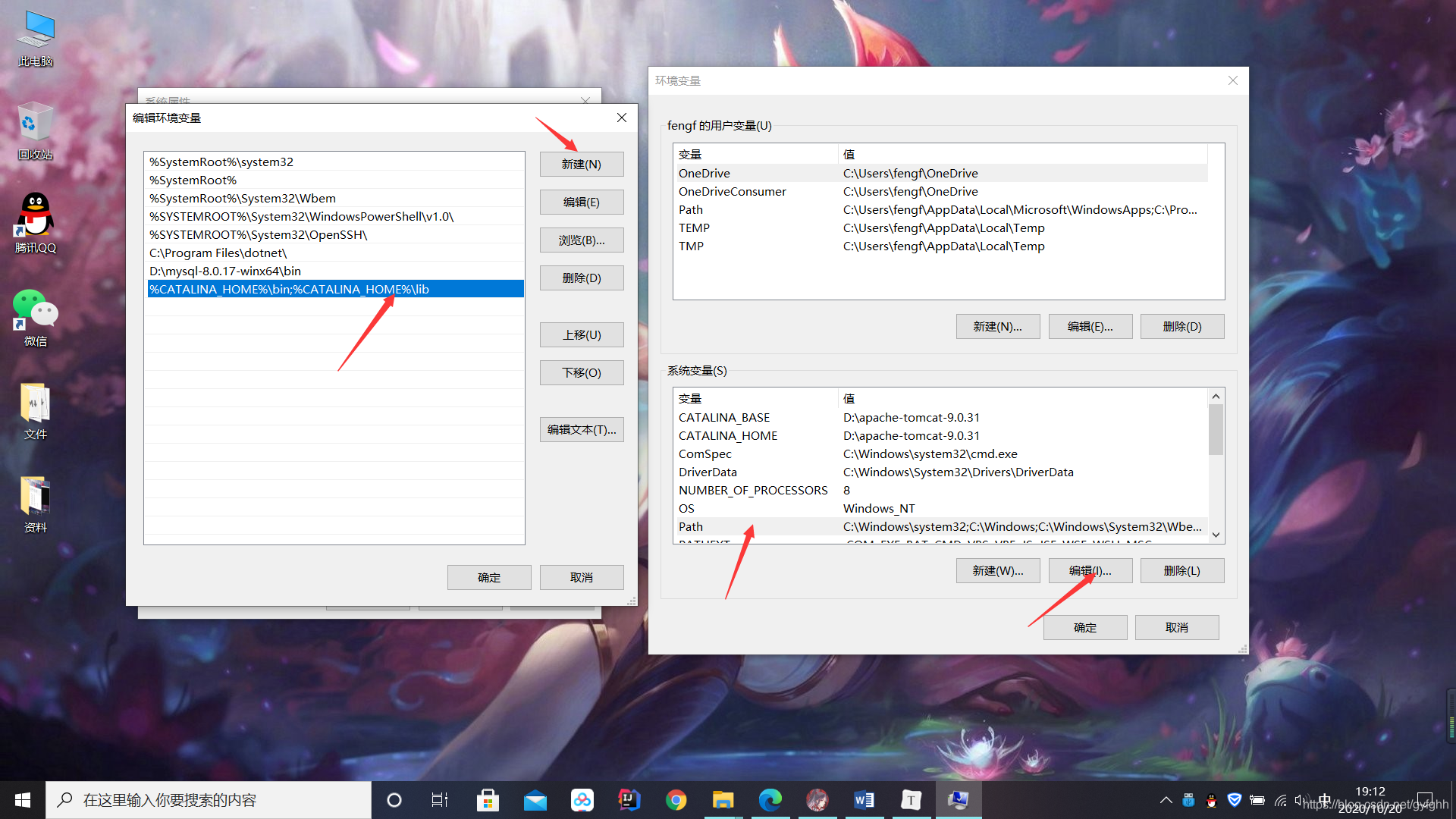
Task: Click user variables 删除(D) button
Action: (x=1182, y=327)
